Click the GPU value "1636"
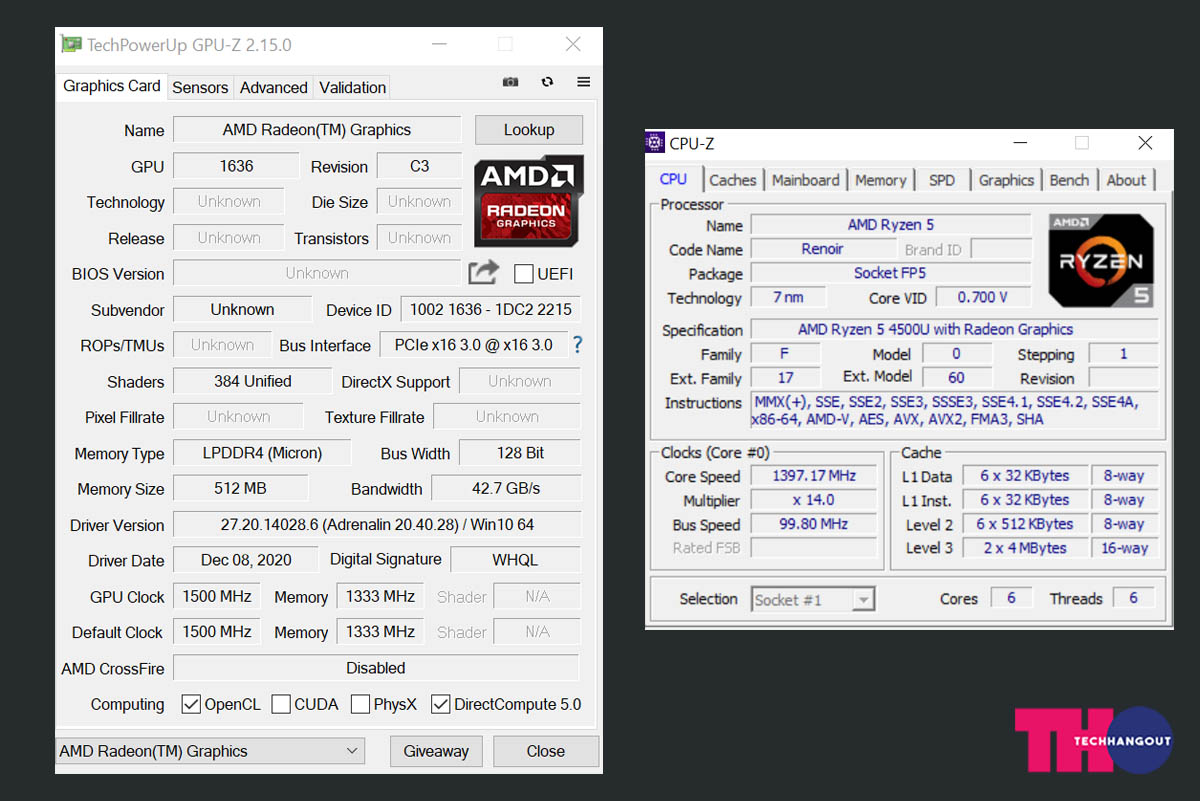 [237, 166]
